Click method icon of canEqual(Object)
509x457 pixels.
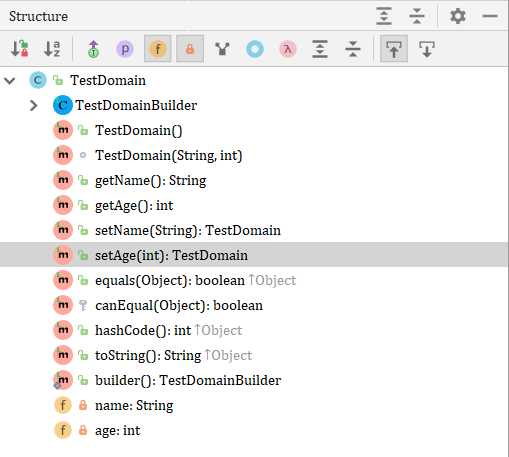point(63,305)
